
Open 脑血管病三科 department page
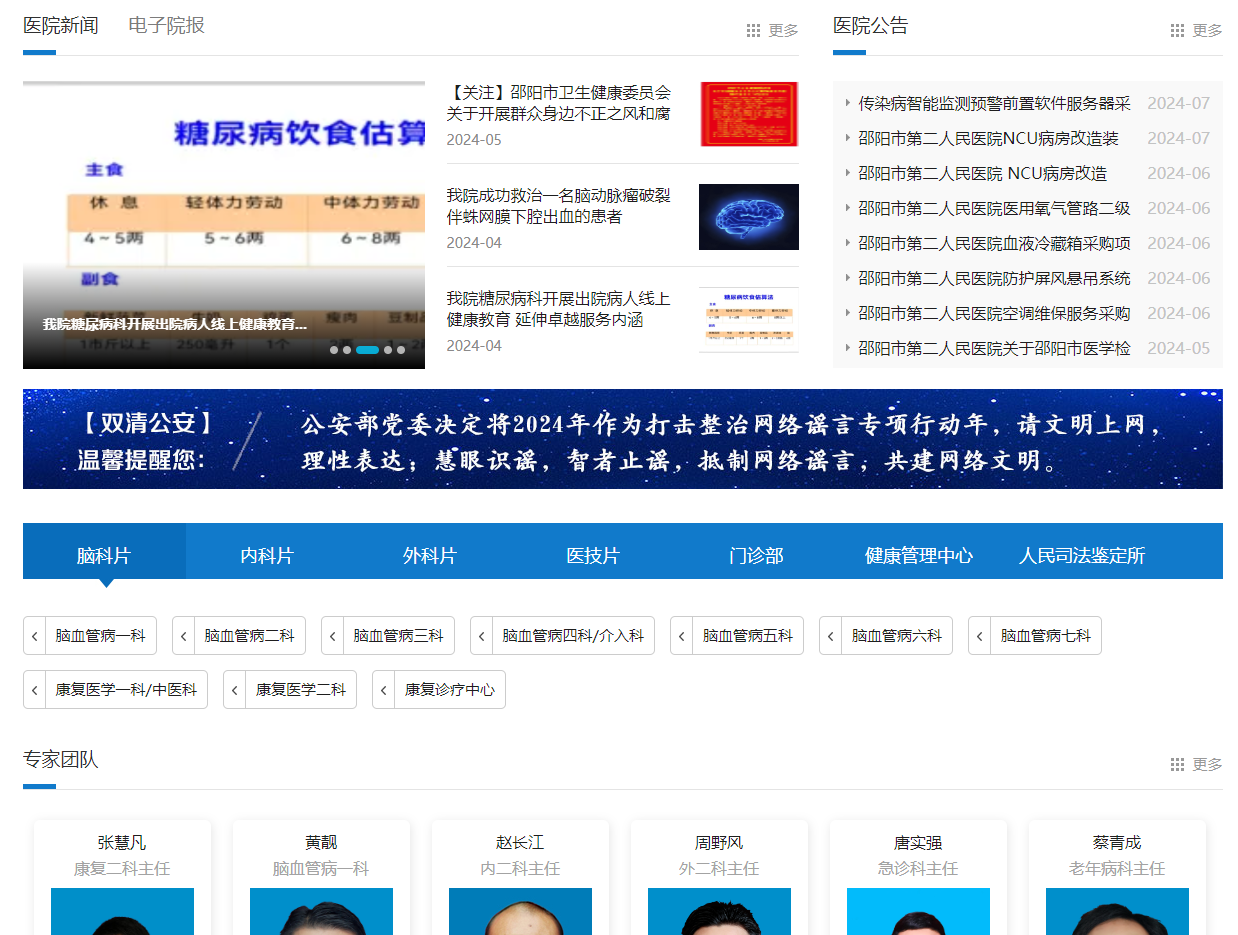point(388,636)
